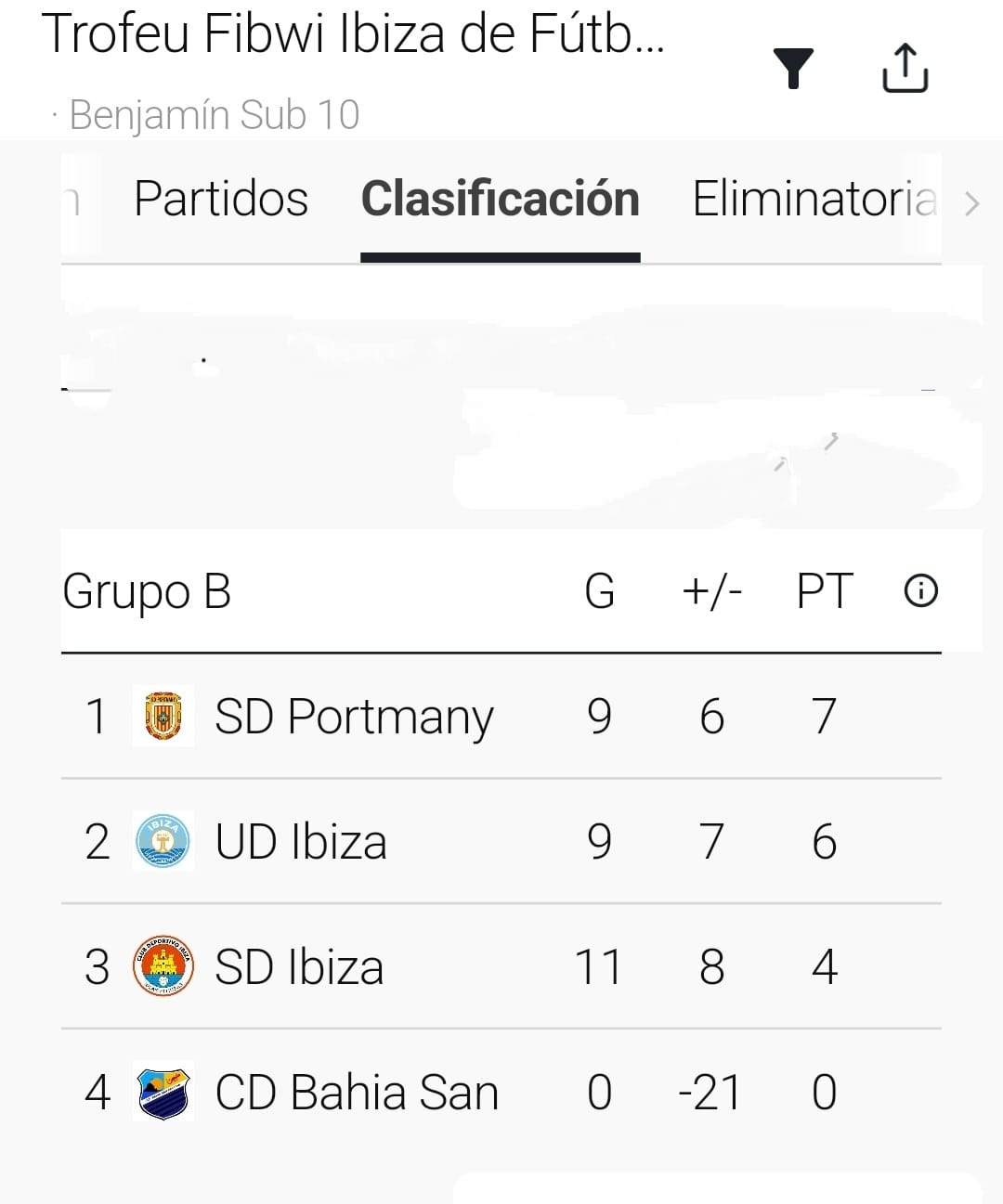Click the PT column header
The height and width of the screenshot is (1204, 1003).
tap(824, 591)
